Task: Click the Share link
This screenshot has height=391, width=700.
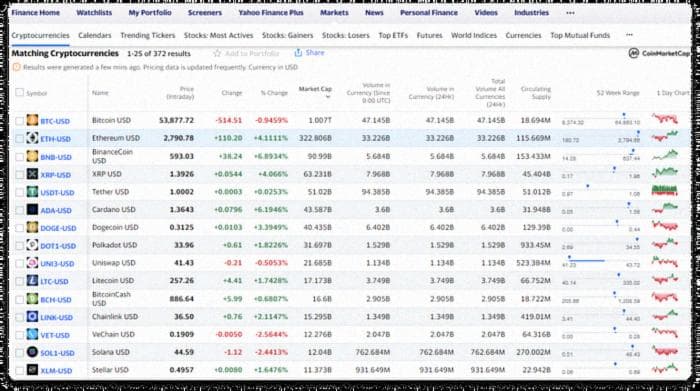Action: click(315, 53)
